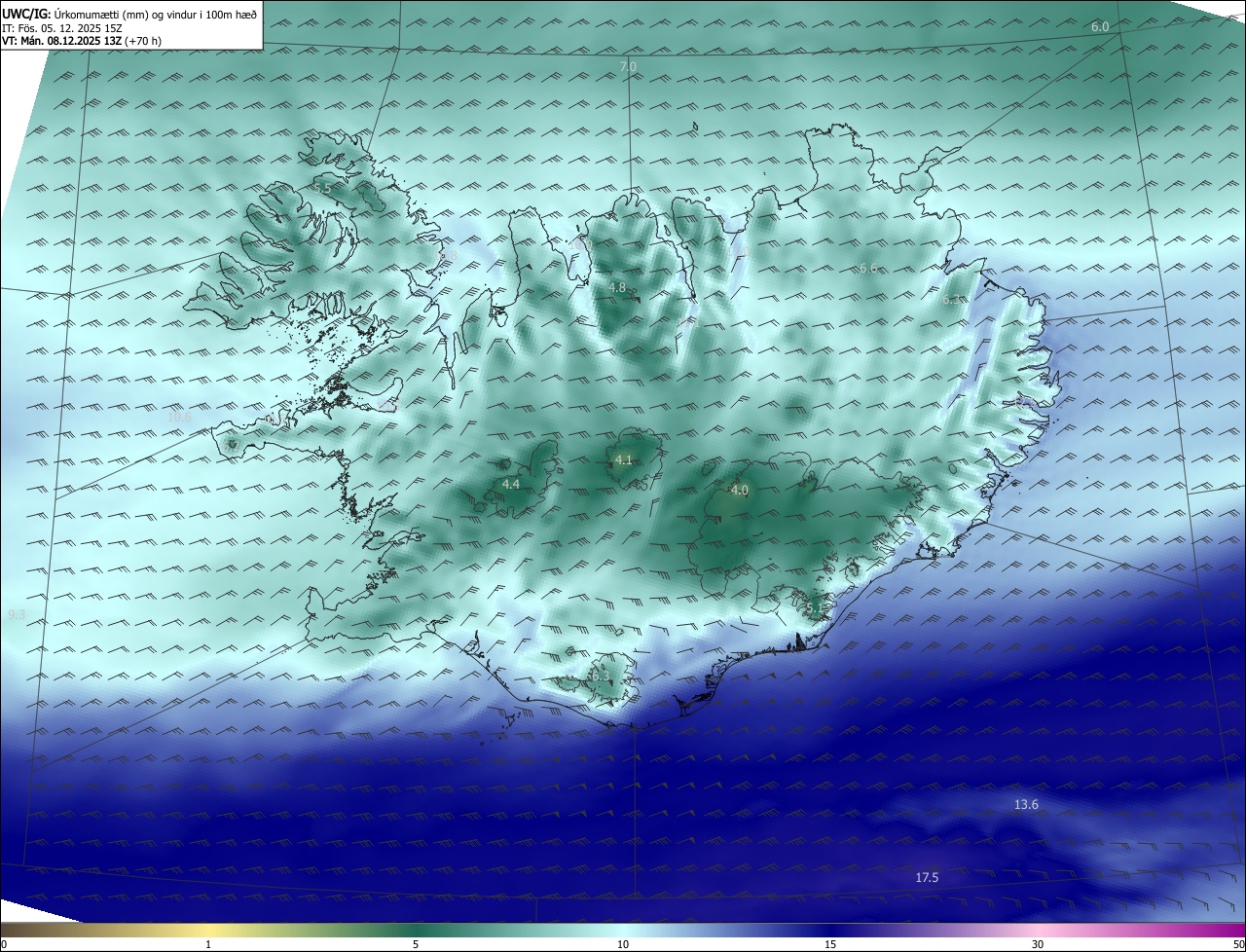Click the 'IT: Fös. 05. 12. 2025 15Z' line

[61, 27]
